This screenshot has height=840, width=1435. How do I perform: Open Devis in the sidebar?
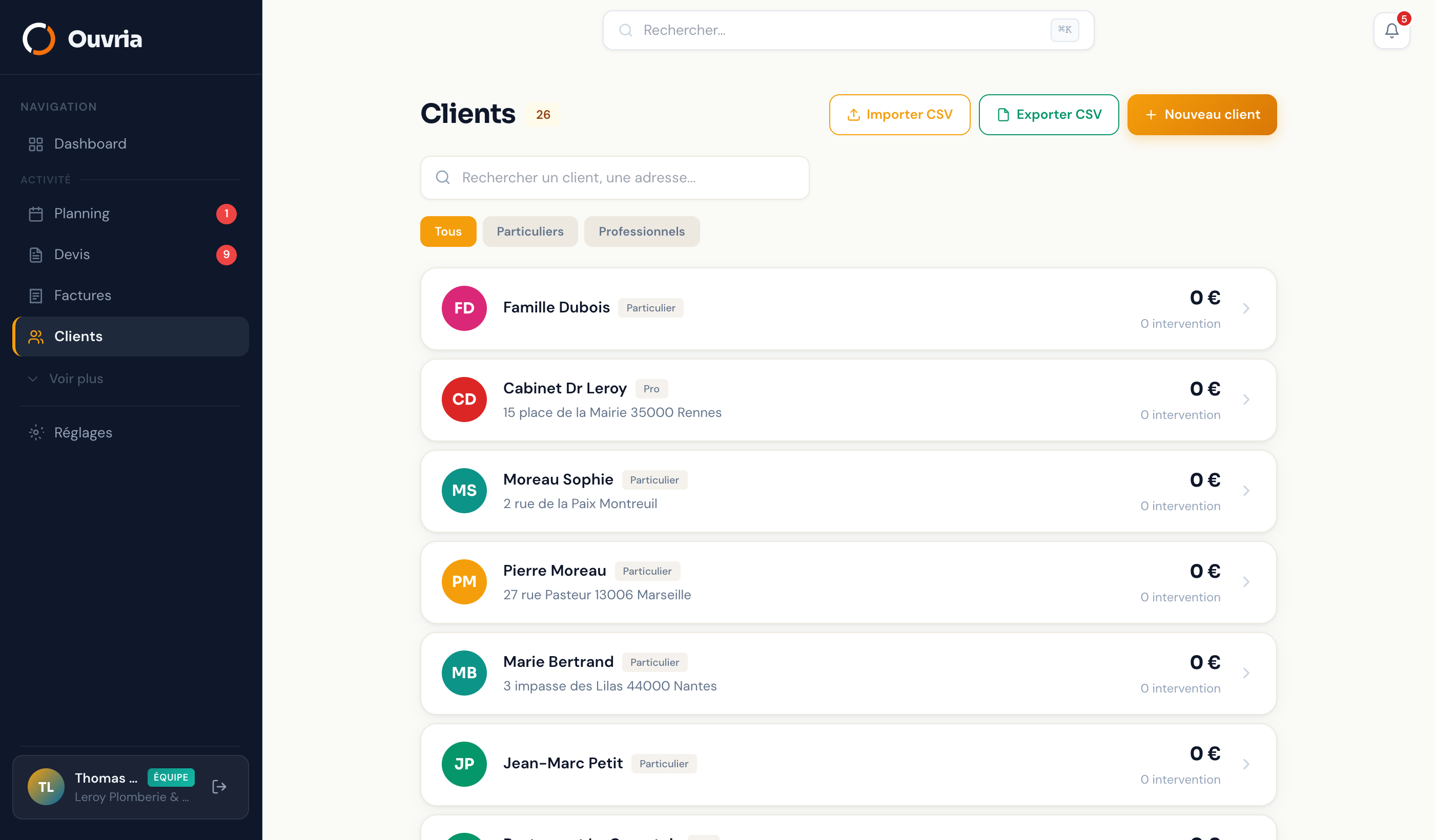tap(130, 255)
